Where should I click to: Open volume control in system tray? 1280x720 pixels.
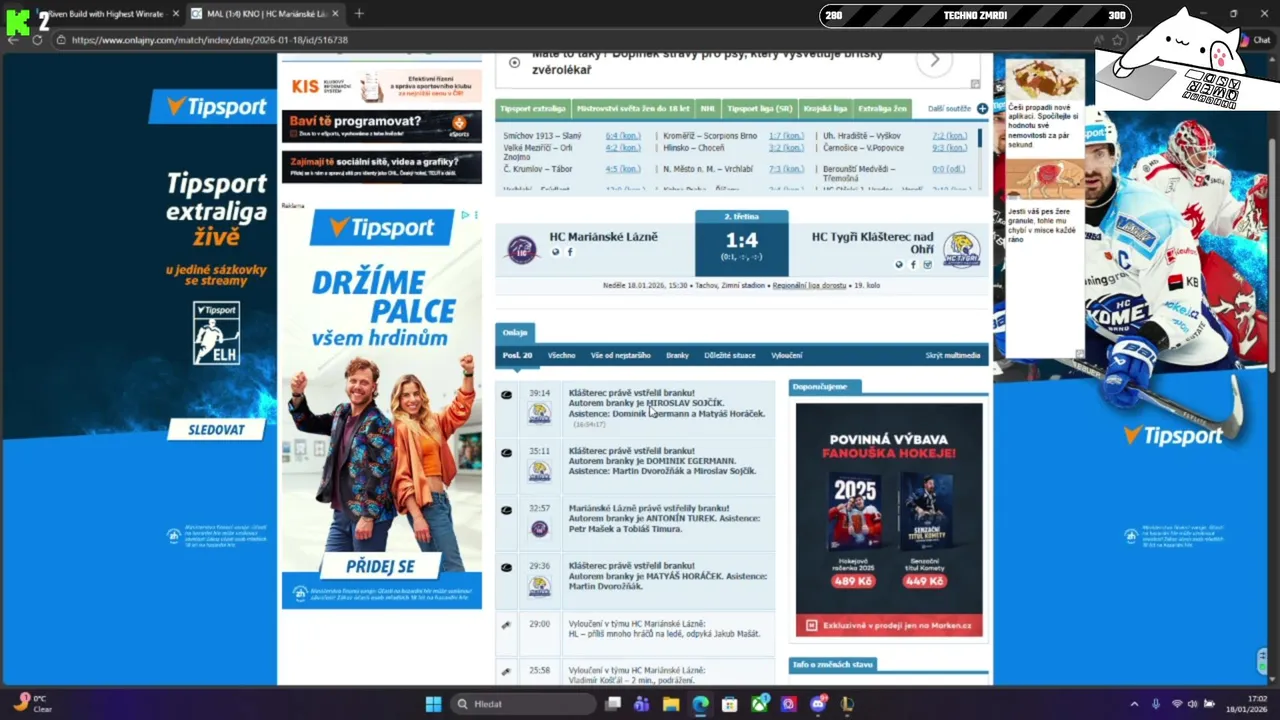coord(1192,704)
